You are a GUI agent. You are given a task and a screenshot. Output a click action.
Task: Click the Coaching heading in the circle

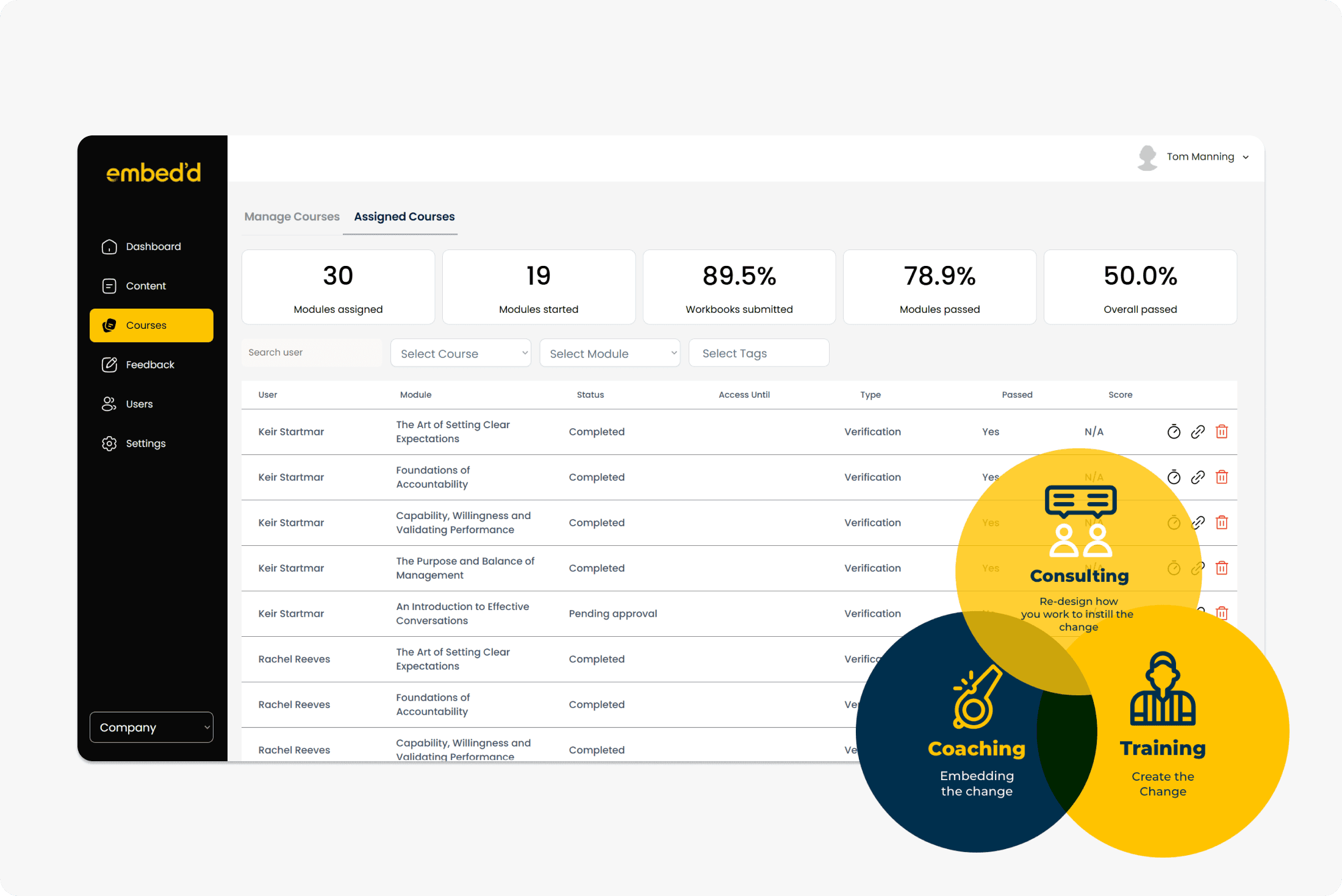[x=977, y=748]
